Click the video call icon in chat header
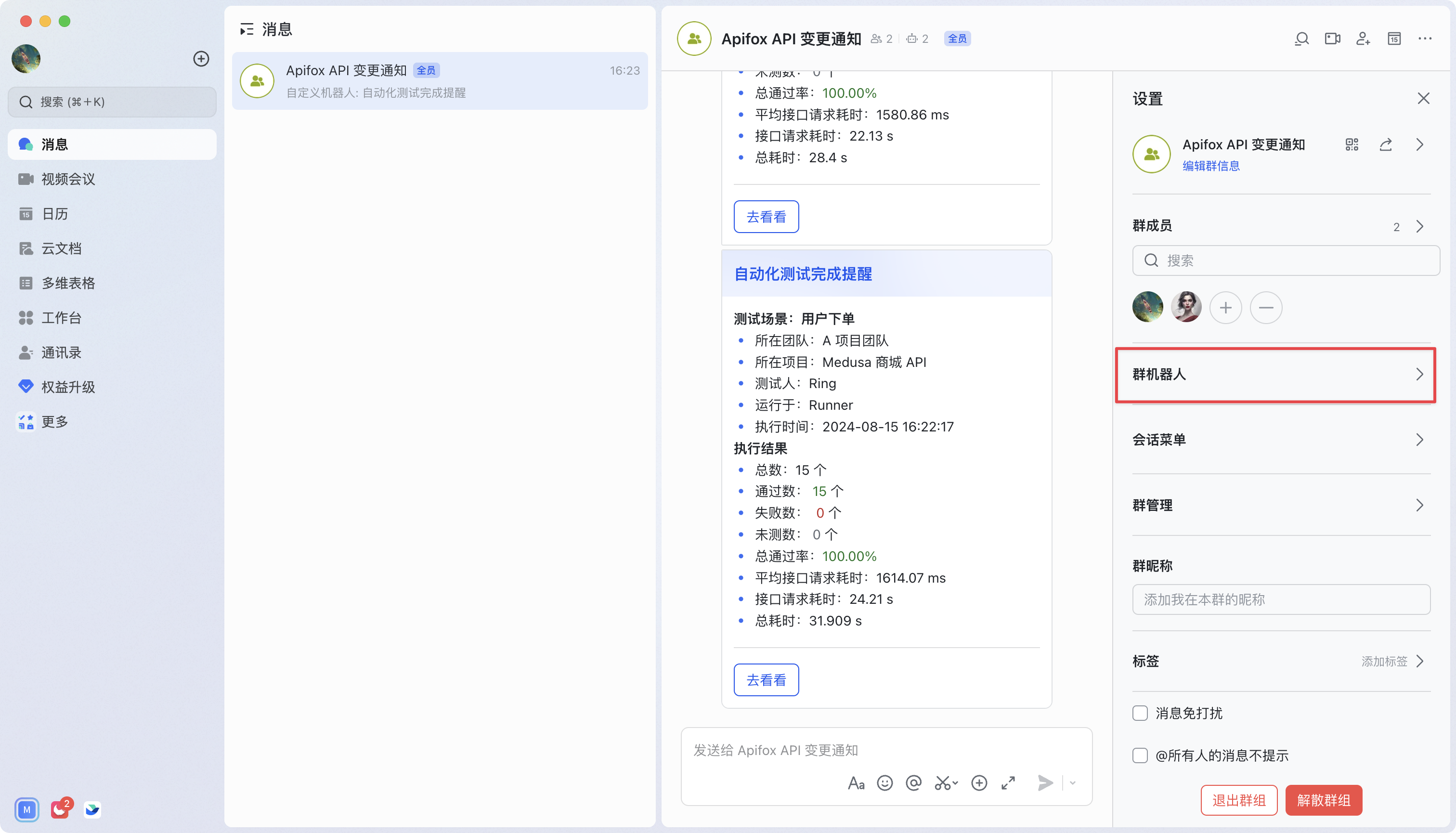1456x833 pixels. (x=1332, y=39)
